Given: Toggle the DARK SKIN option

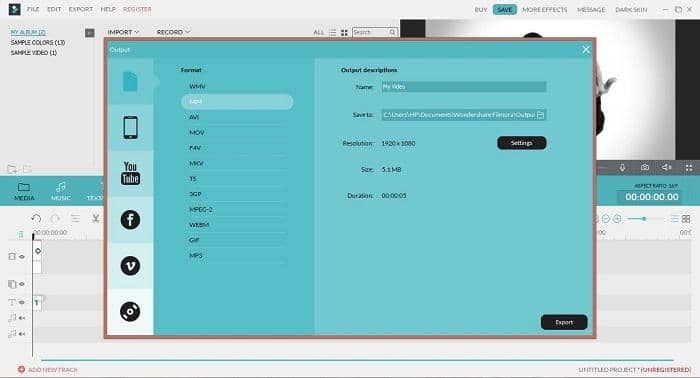Looking at the screenshot, I should pos(631,9).
